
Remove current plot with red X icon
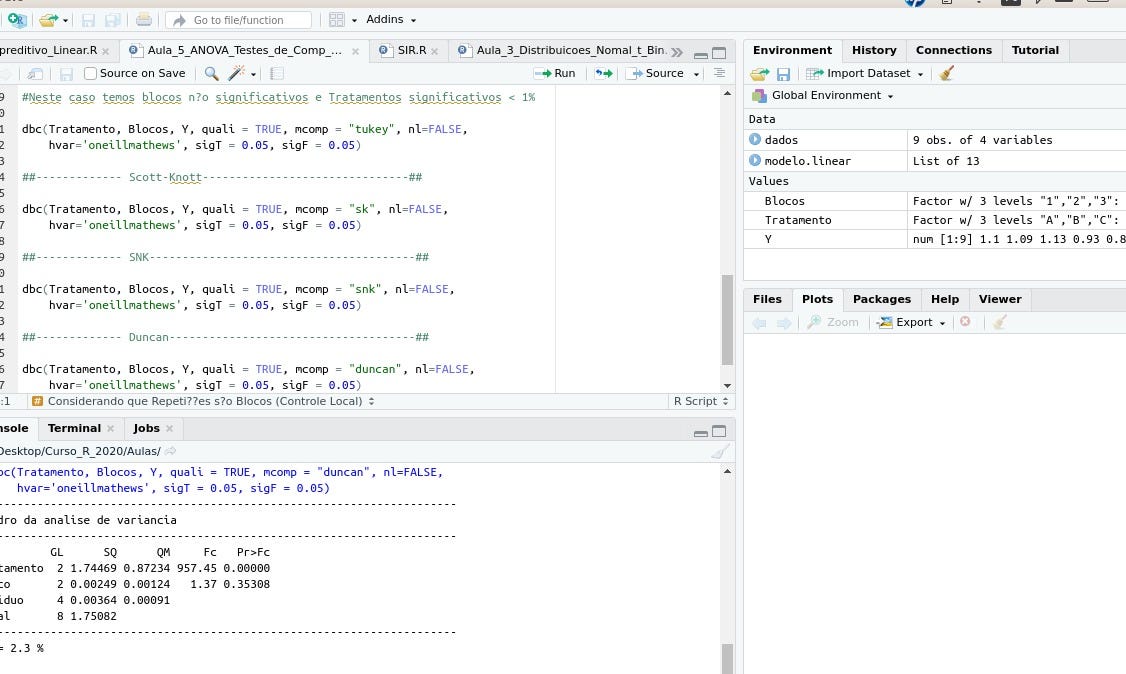click(x=965, y=322)
